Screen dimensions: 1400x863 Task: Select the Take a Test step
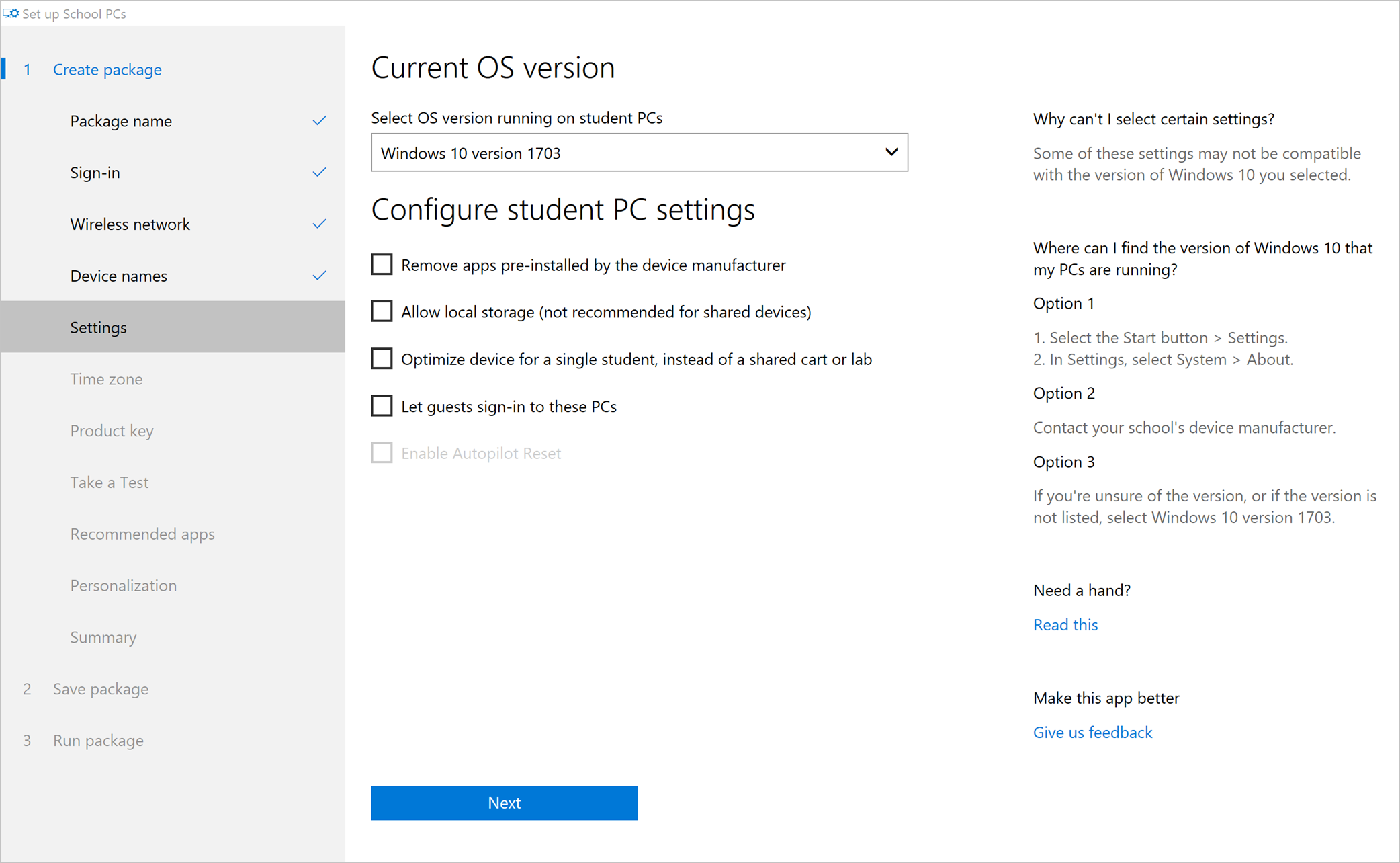(109, 483)
